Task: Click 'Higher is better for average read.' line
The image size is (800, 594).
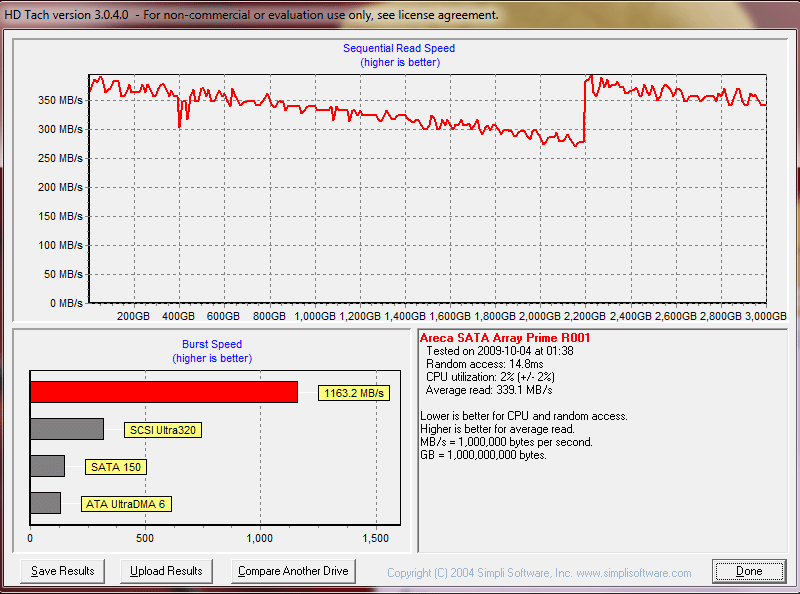Action: pos(497,429)
